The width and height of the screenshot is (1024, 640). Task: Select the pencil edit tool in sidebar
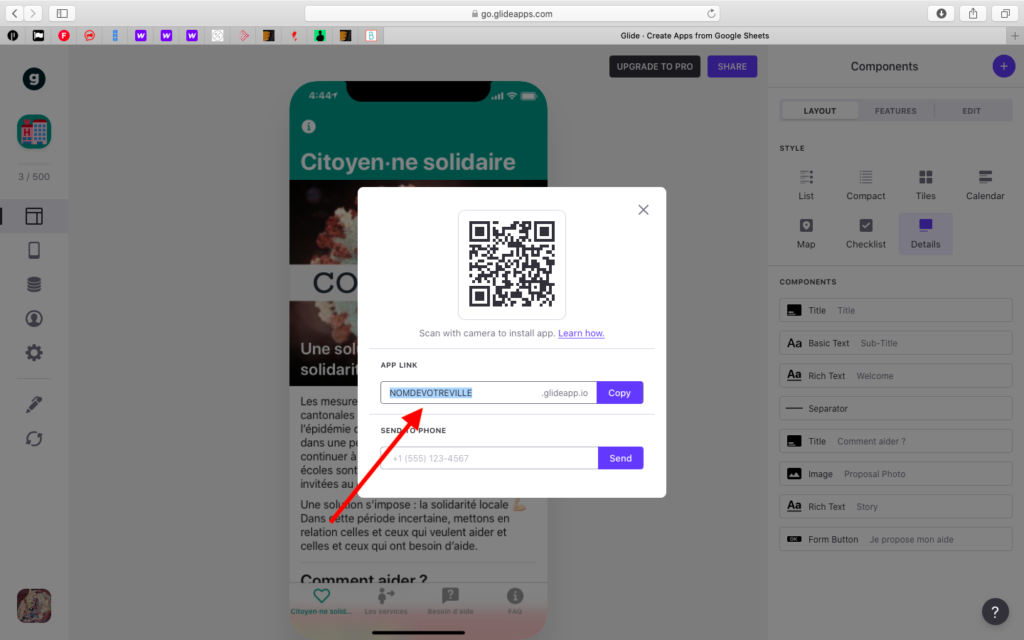[x=34, y=404]
